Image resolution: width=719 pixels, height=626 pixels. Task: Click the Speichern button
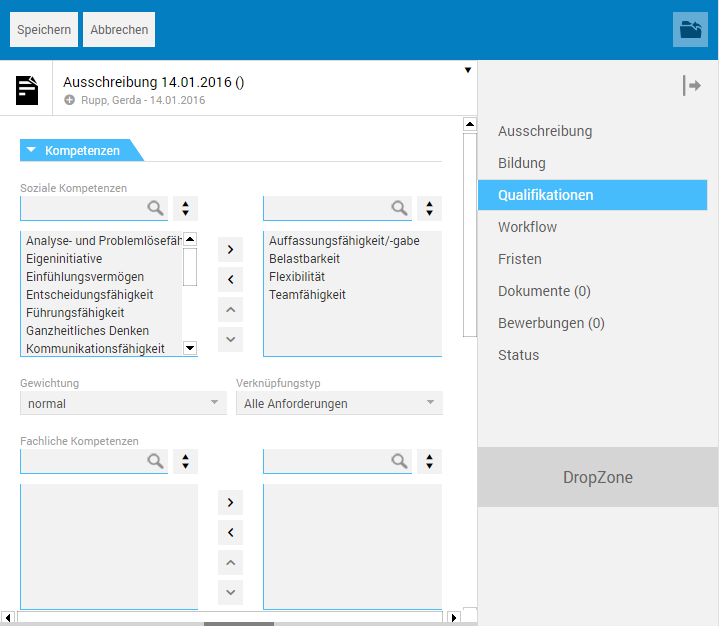point(44,30)
